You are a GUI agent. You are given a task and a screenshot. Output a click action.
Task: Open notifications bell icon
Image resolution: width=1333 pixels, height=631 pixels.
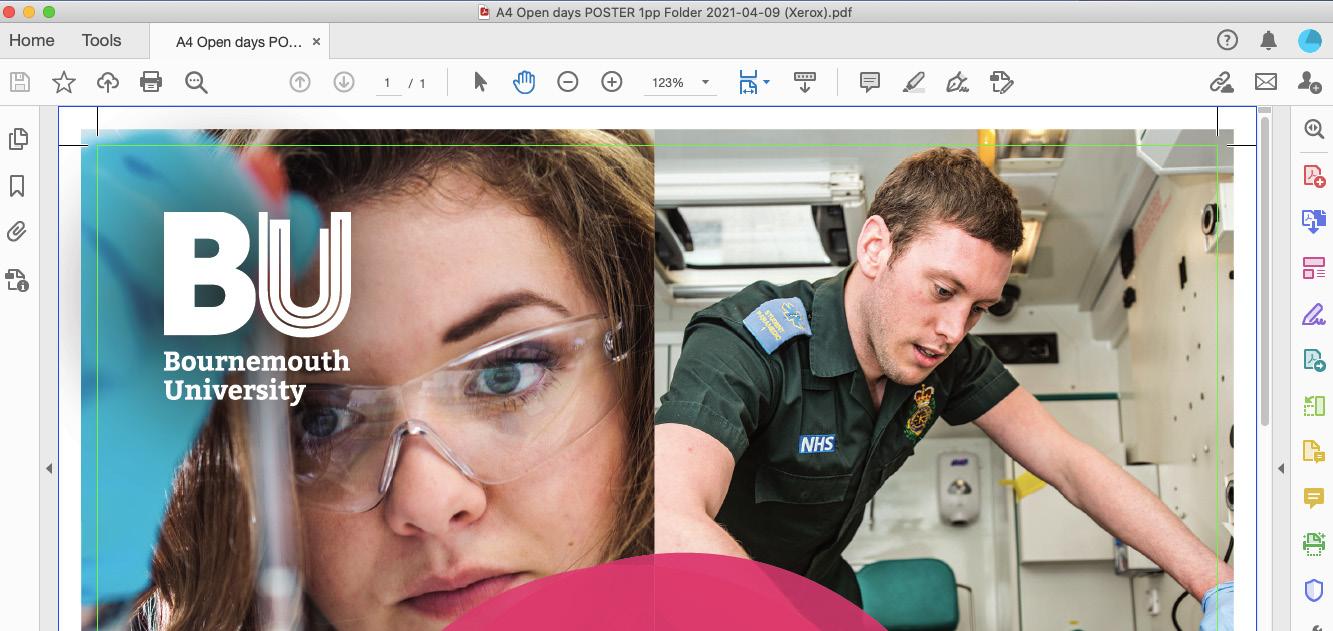(1268, 40)
